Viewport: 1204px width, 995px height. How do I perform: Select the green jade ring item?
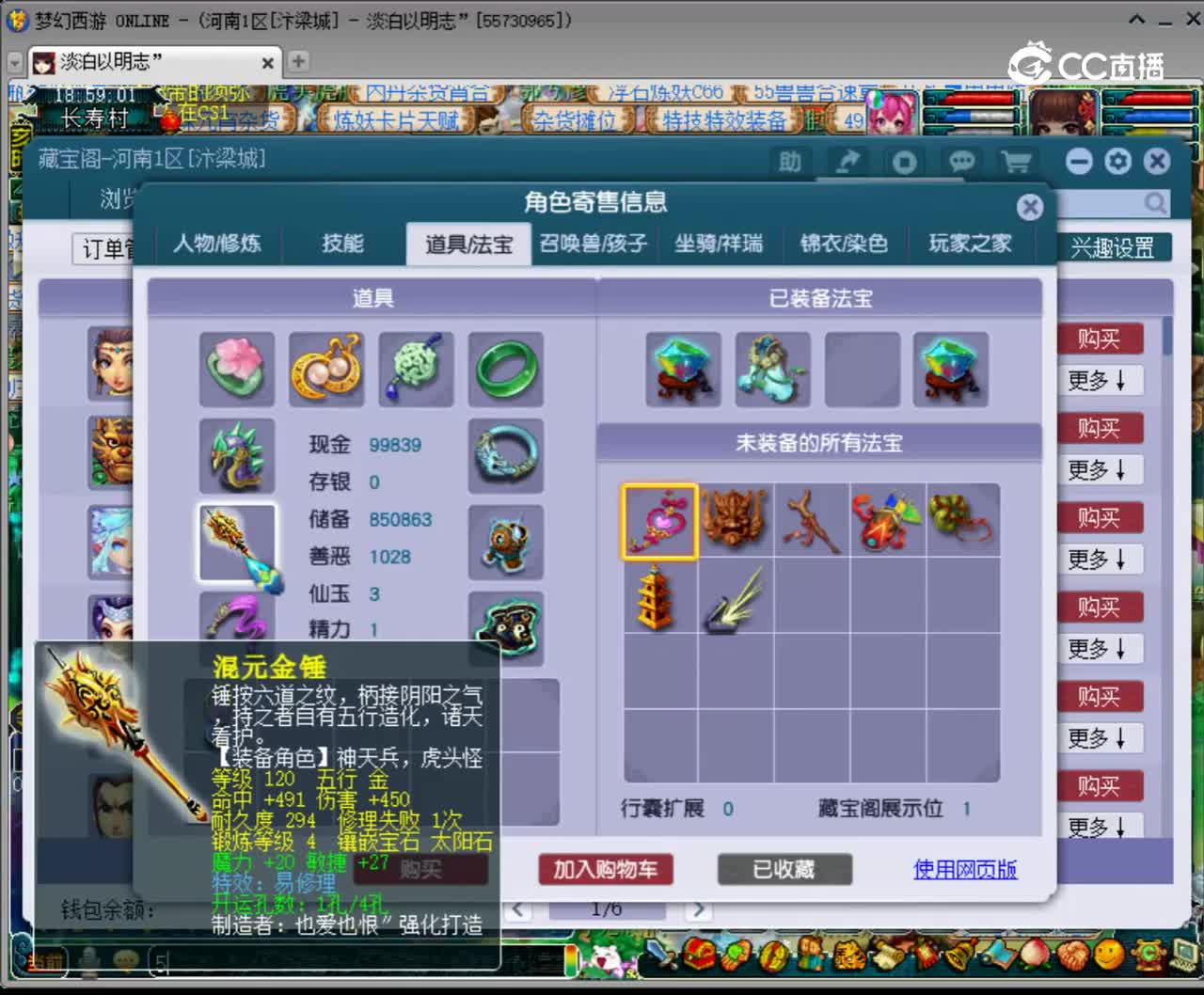tap(506, 369)
